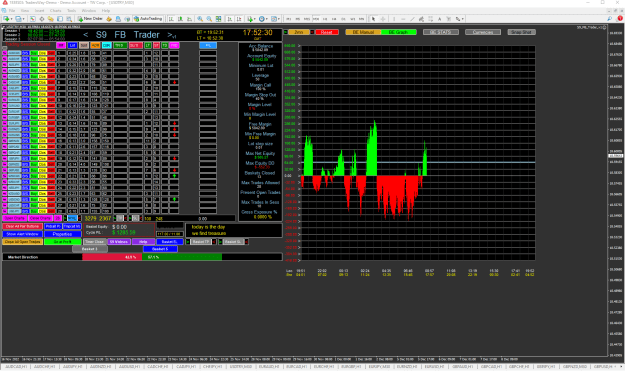This screenshot has height=371, width=625.
Task: Switch chart to bar chart style
Action: pyautogui.click(x=171, y=19)
